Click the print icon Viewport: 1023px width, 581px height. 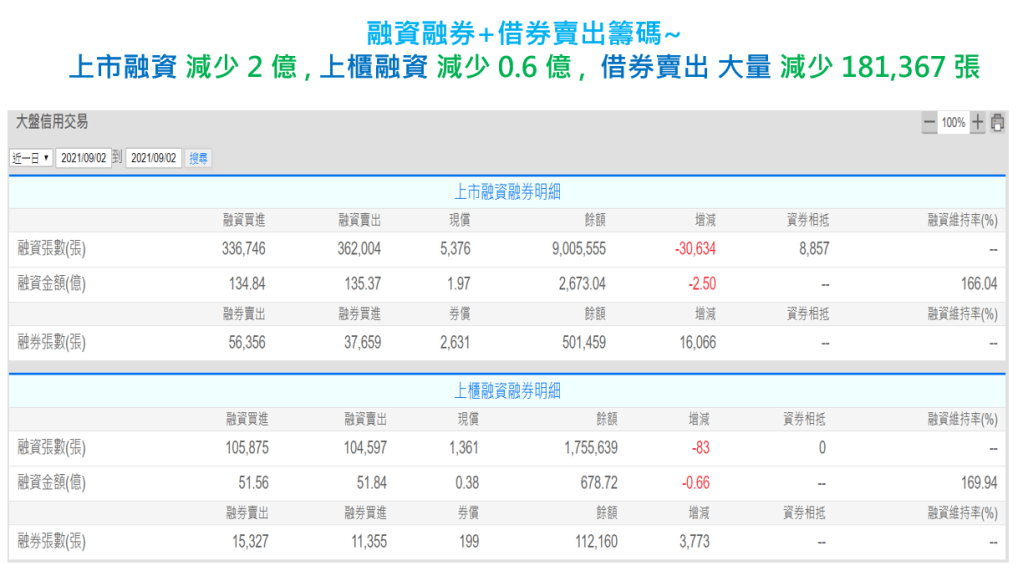click(997, 123)
